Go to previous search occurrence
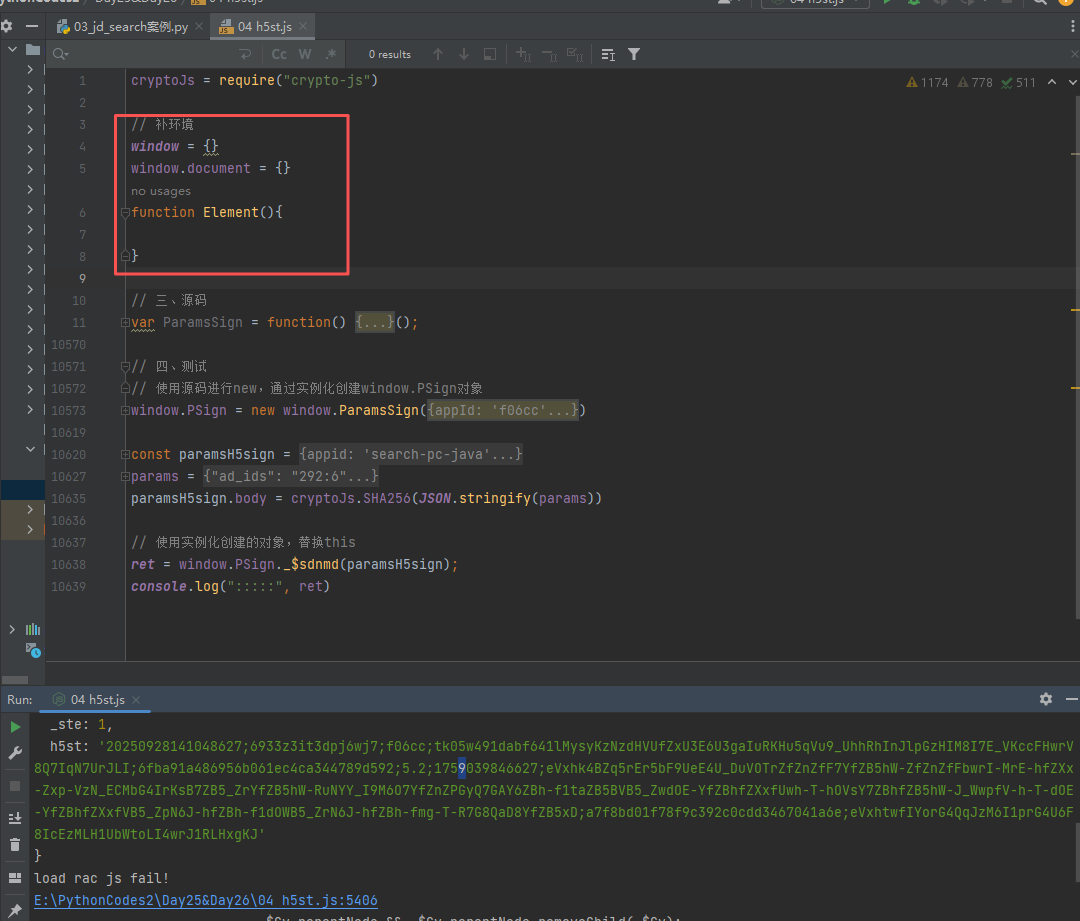 point(438,54)
